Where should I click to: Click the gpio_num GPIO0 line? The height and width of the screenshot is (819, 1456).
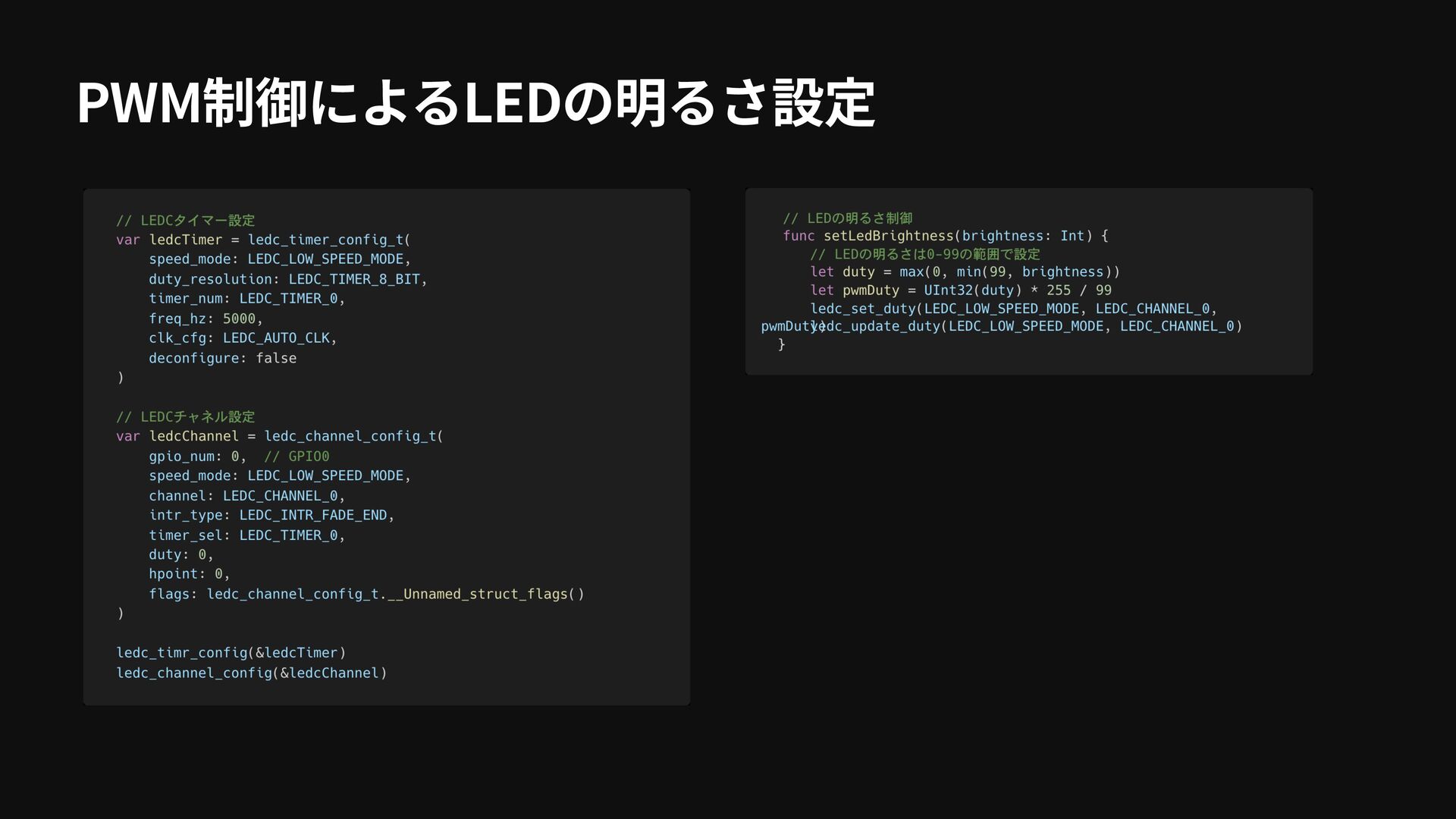tap(238, 457)
